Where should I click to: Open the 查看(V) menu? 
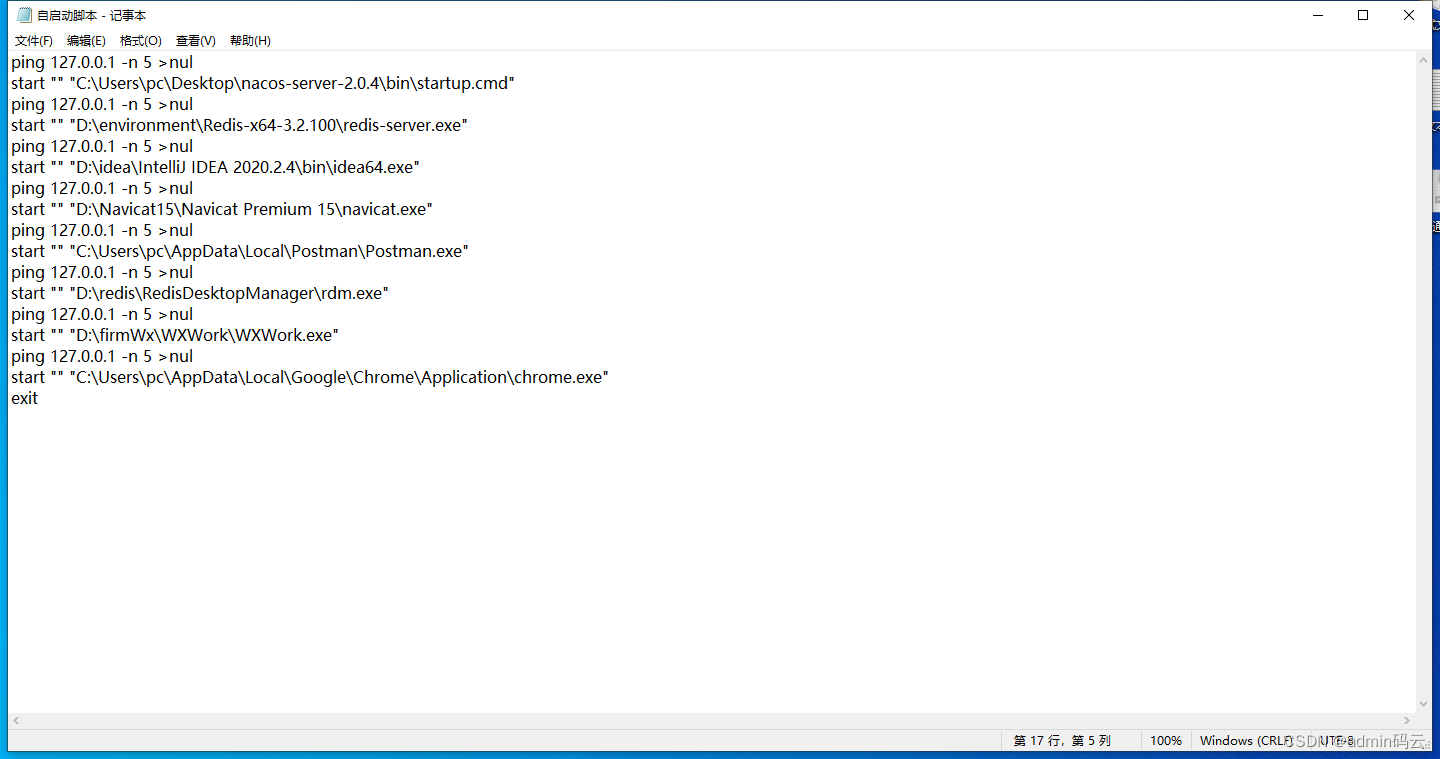[x=196, y=40]
